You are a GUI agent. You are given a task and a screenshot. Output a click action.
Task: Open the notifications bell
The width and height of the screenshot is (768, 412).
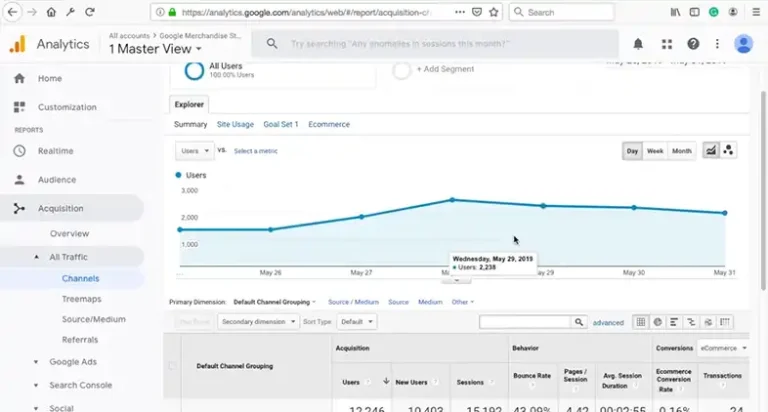point(638,44)
